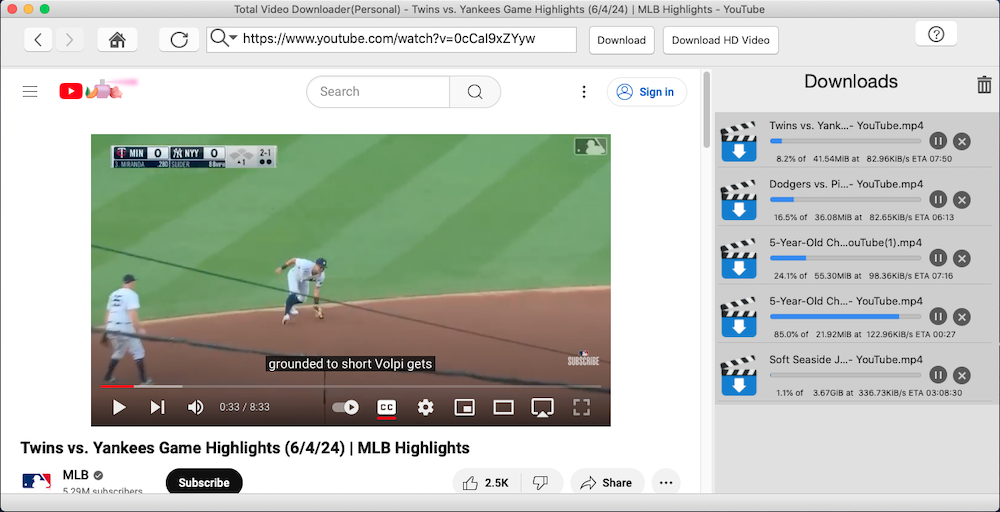Click the 0:33 / 8:33 time display
The height and width of the screenshot is (512, 1000).
pos(244,407)
